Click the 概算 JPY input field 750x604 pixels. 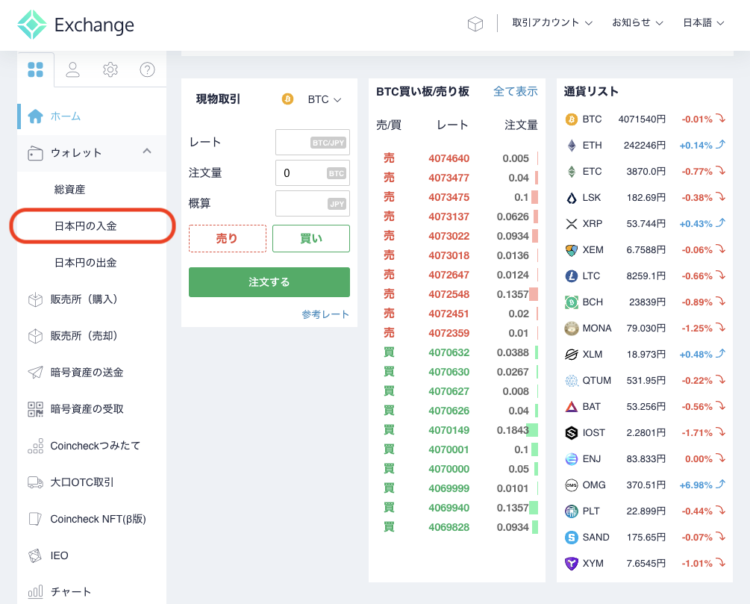(312, 203)
